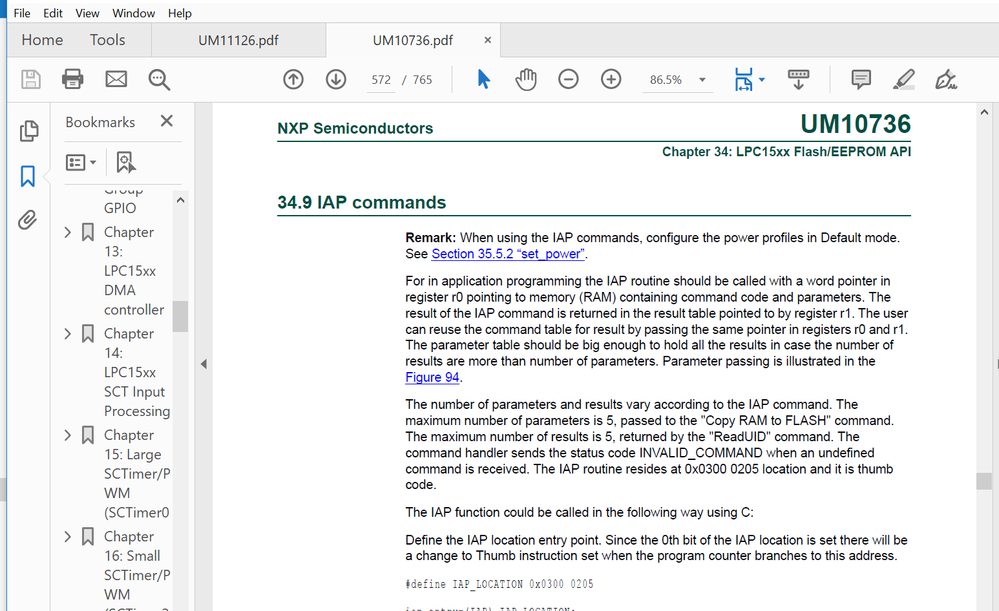Click document scrollbar up arrow
This screenshot has height=611, width=999.
pos(984,112)
